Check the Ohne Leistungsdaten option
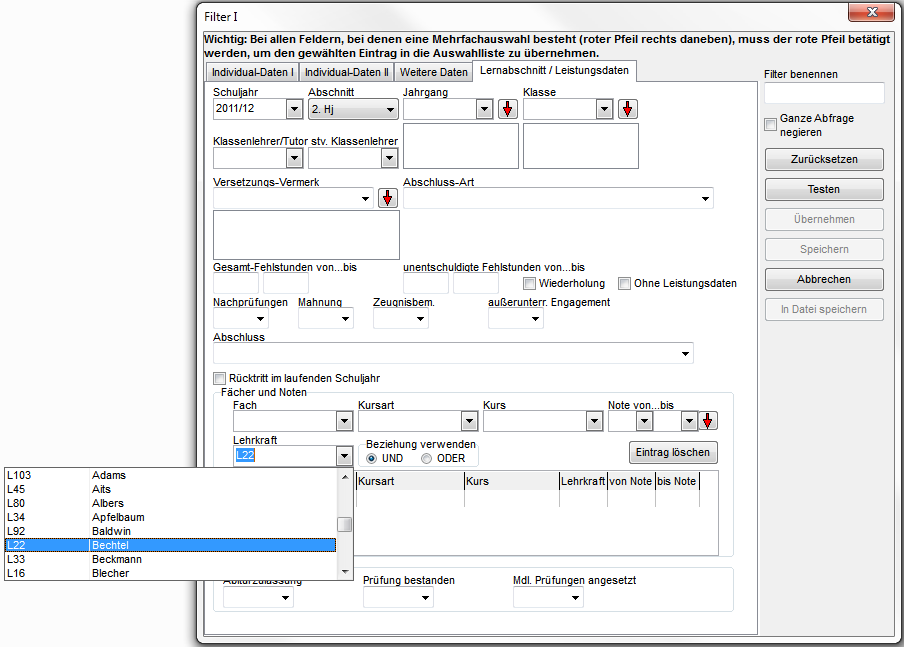The height and width of the screenshot is (647, 904). point(625,284)
